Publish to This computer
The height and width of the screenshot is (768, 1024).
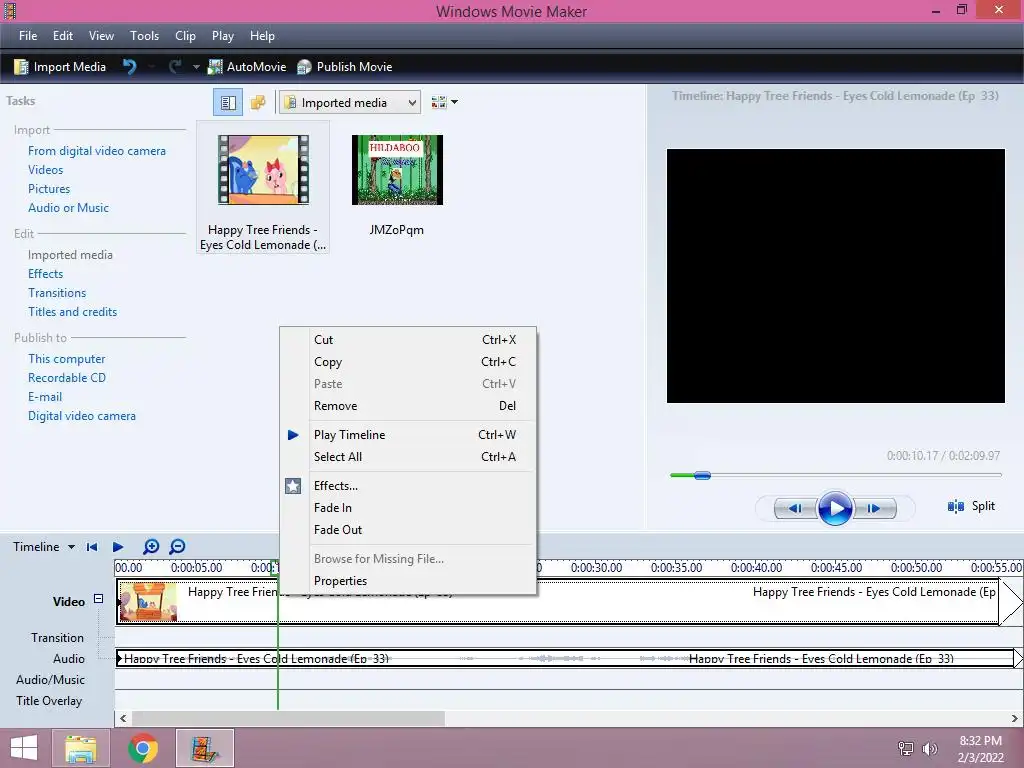pos(67,359)
